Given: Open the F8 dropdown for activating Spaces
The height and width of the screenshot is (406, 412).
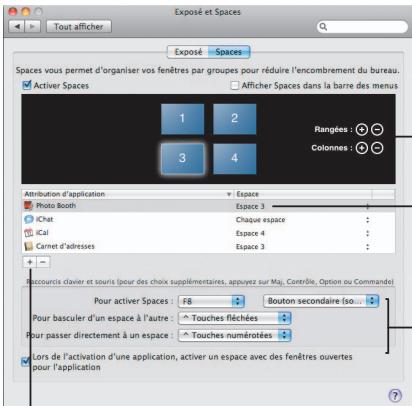Looking at the screenshot, I should tap(211, 301).
